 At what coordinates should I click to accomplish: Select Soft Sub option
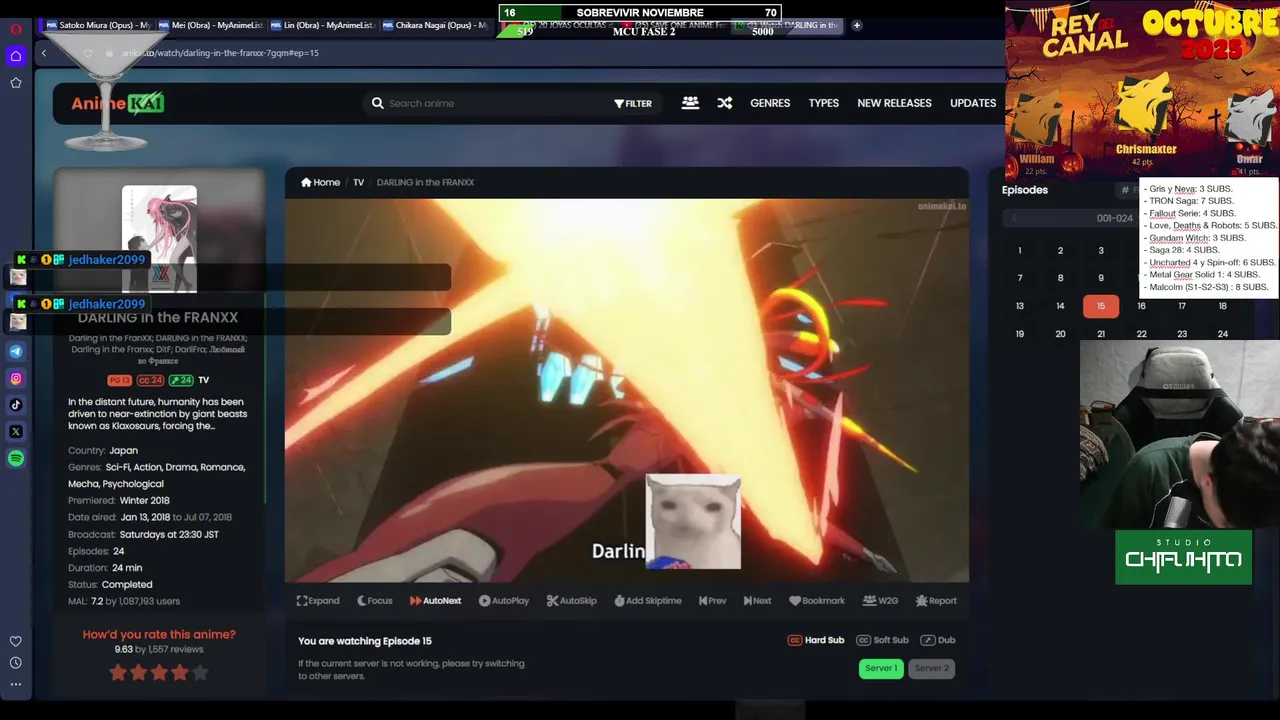(883, 640)
